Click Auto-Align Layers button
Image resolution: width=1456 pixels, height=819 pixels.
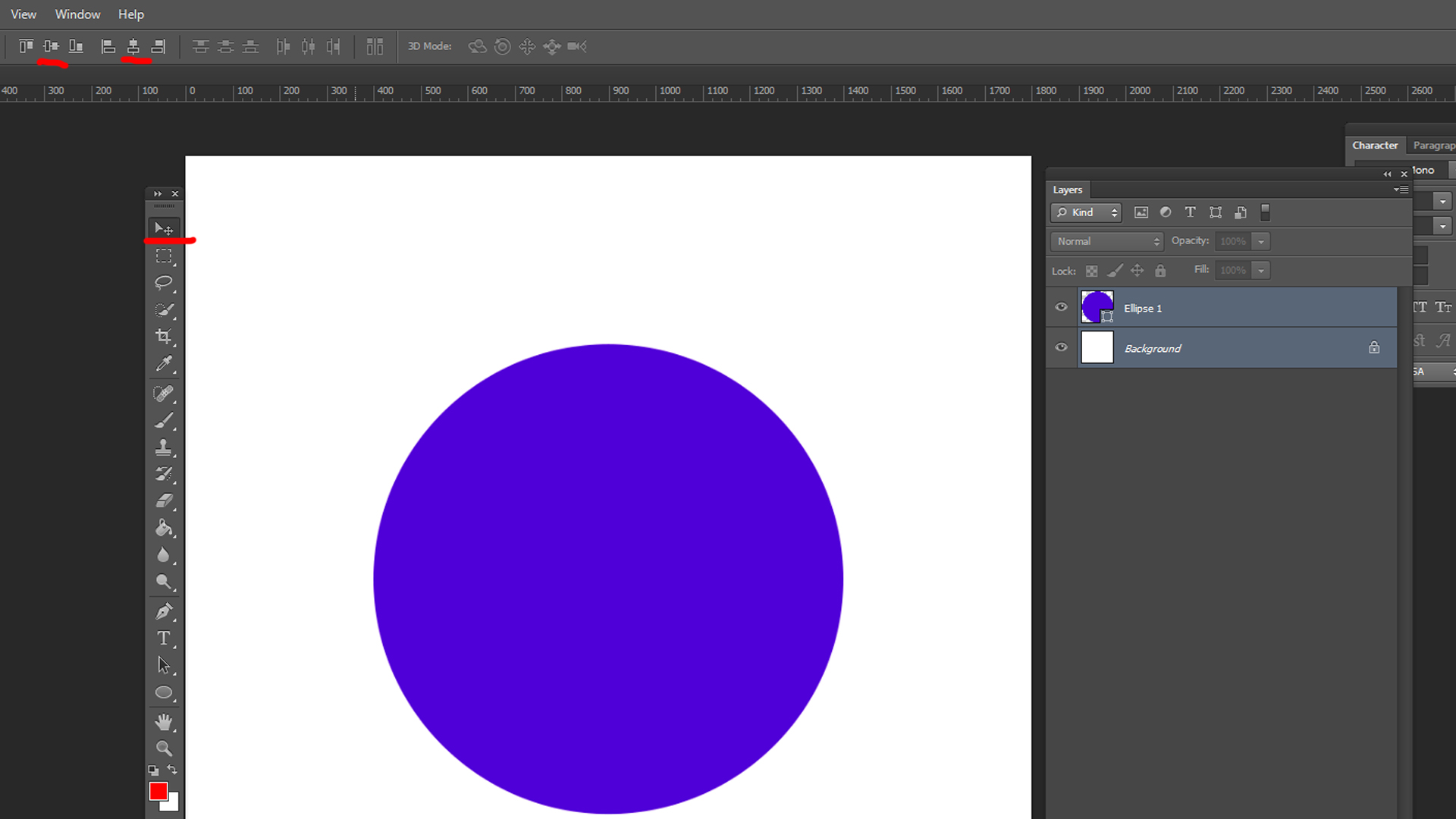click(375, 46)
